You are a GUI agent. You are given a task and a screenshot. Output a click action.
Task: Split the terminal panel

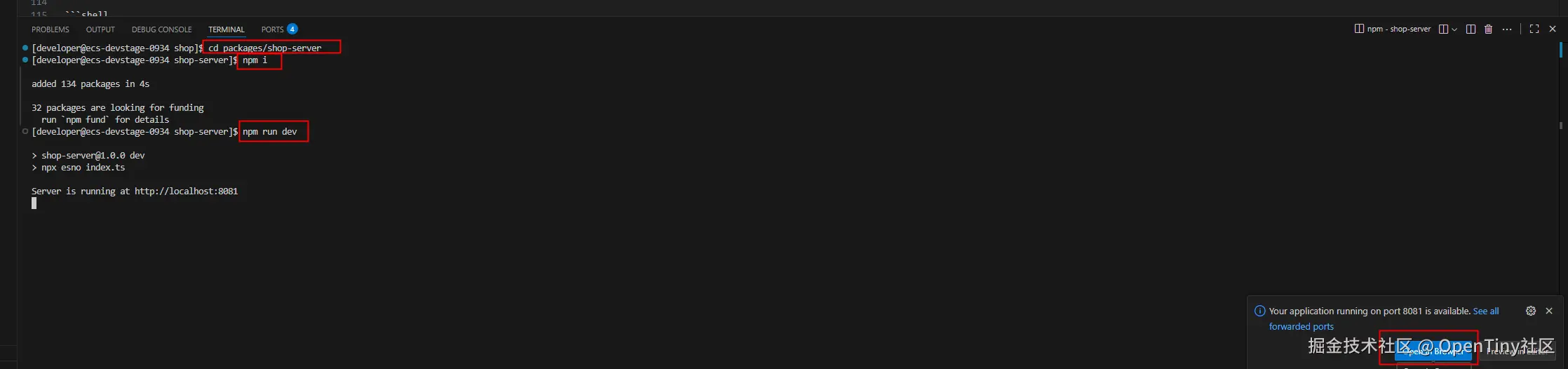(1471, 29)
